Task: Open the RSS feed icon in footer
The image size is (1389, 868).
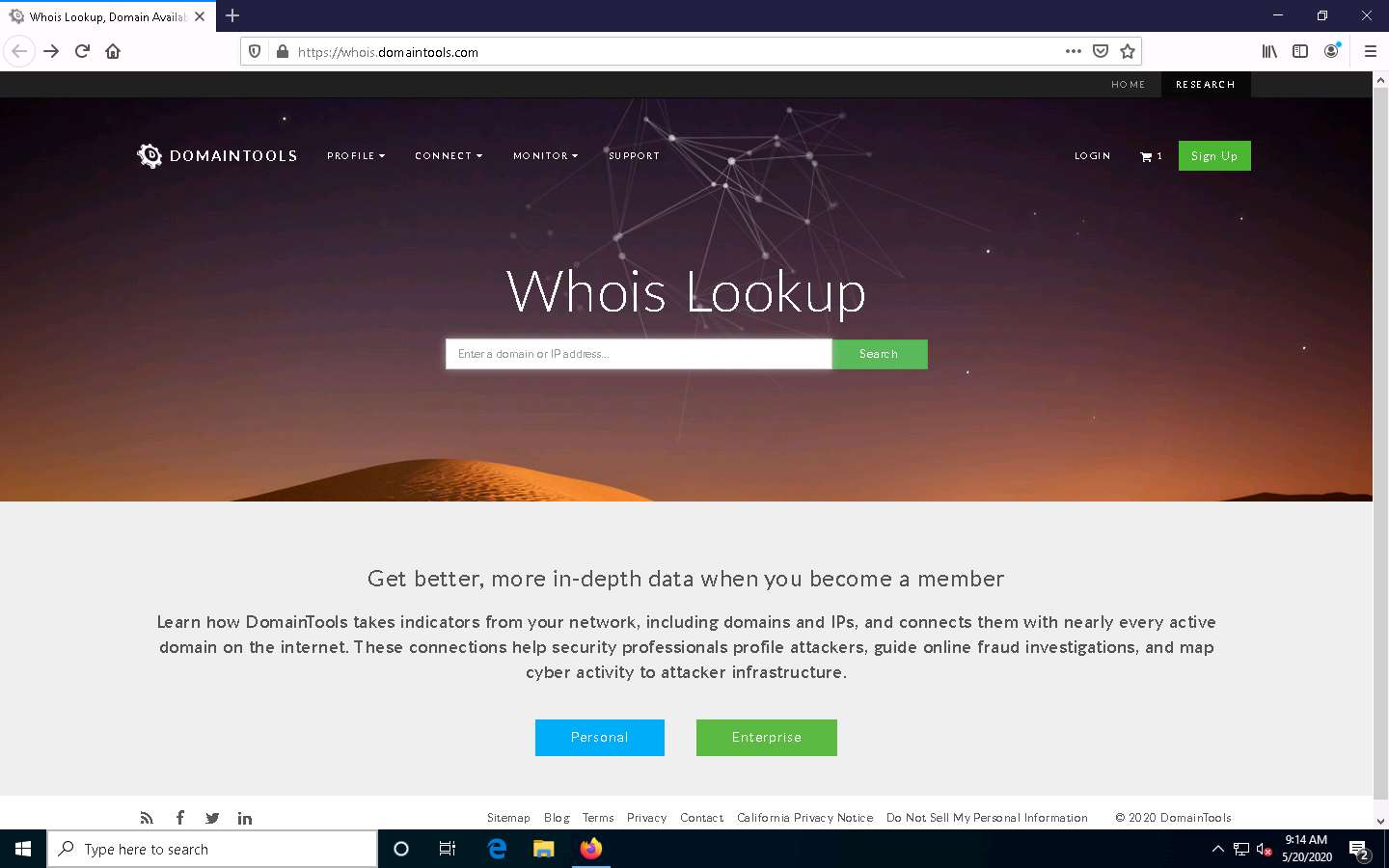Action: pyautogui.click(x=147, y=818)
